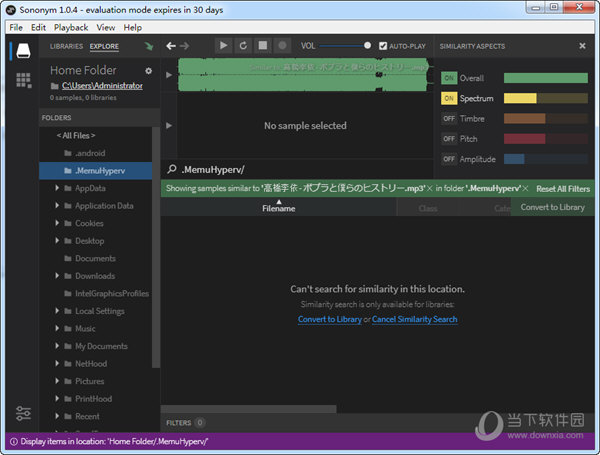Turn on the Timbre aspect

tap(448, 119)
